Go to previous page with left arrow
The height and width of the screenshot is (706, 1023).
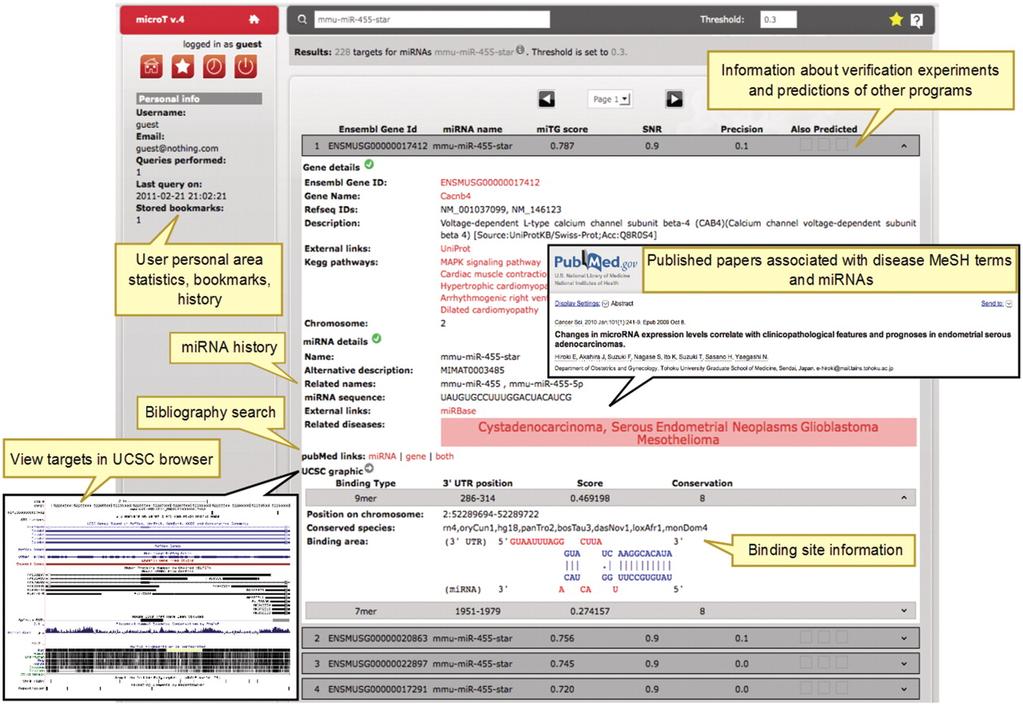click(x=547, y=99)
